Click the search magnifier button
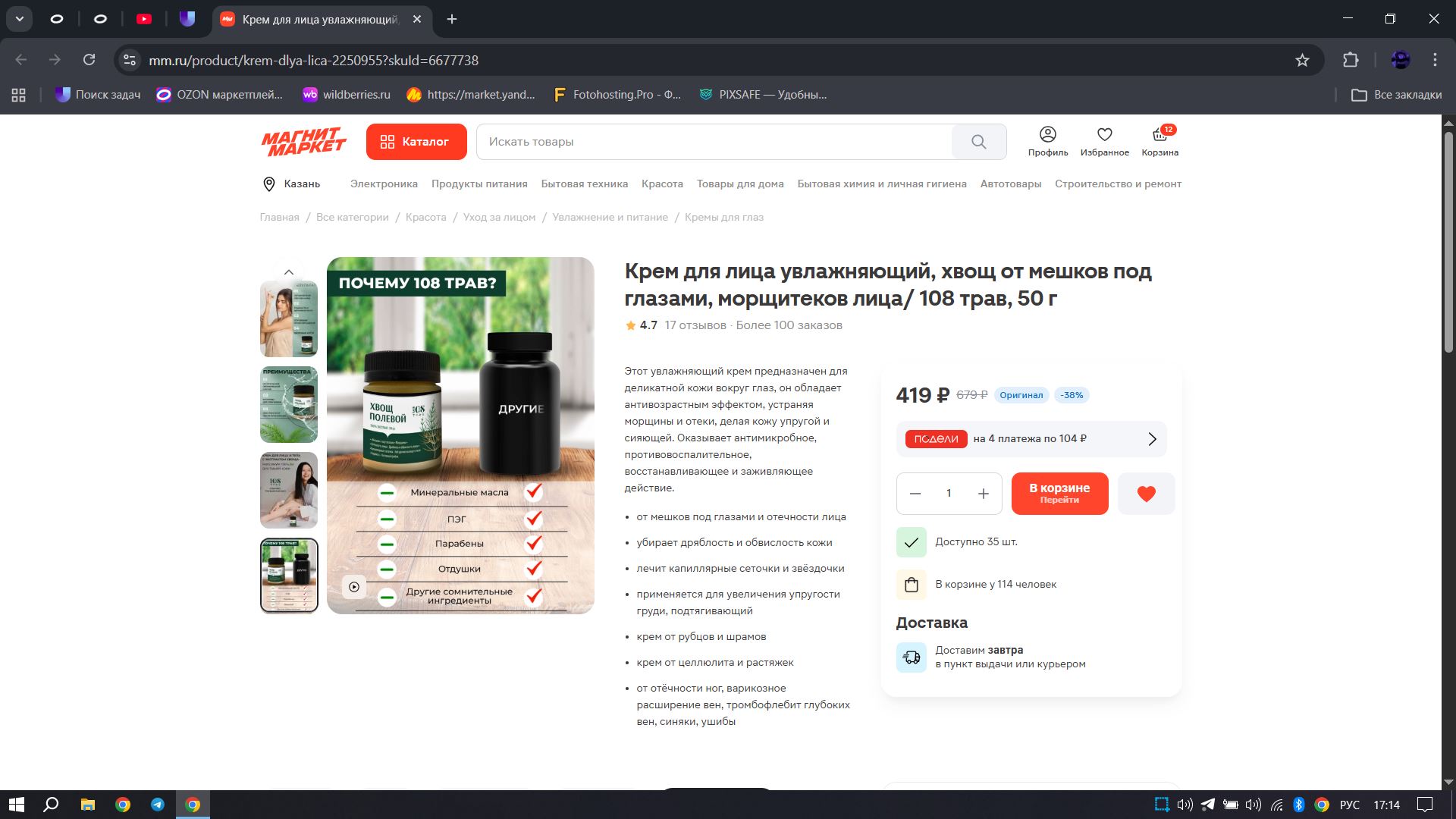The image size is (1456, 819). coord(978,142)
